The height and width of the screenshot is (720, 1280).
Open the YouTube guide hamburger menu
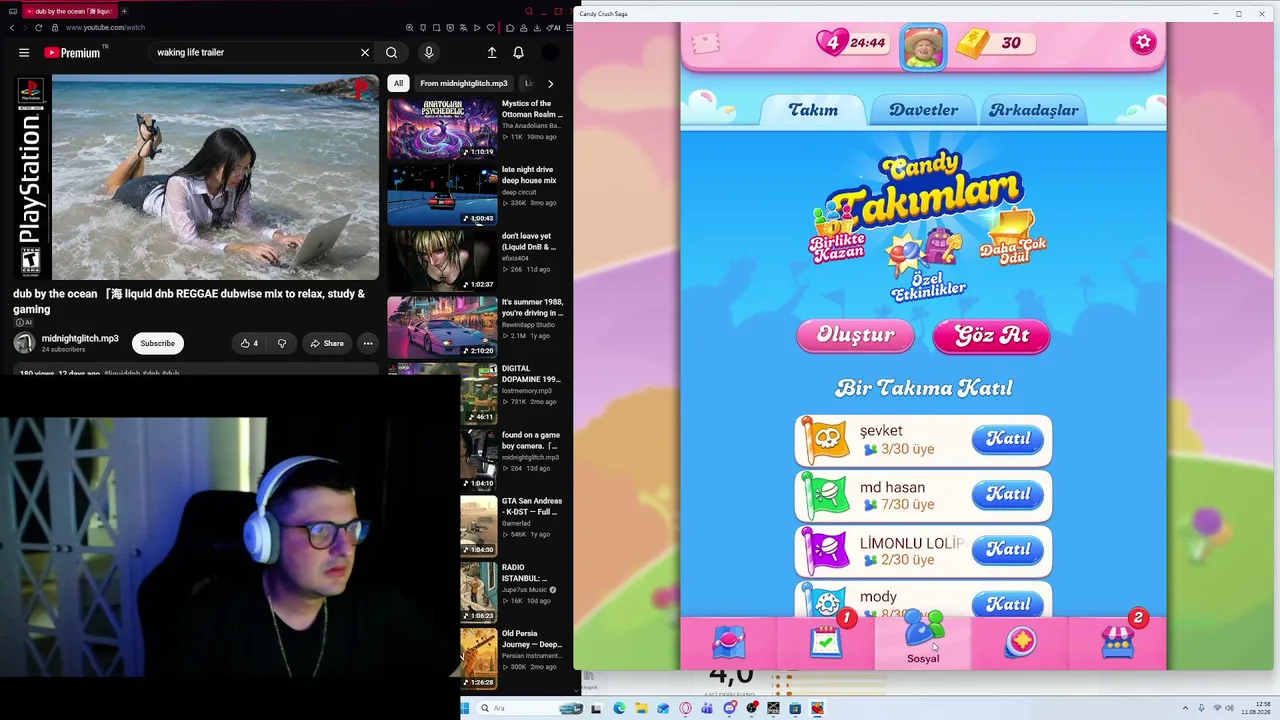24,52
